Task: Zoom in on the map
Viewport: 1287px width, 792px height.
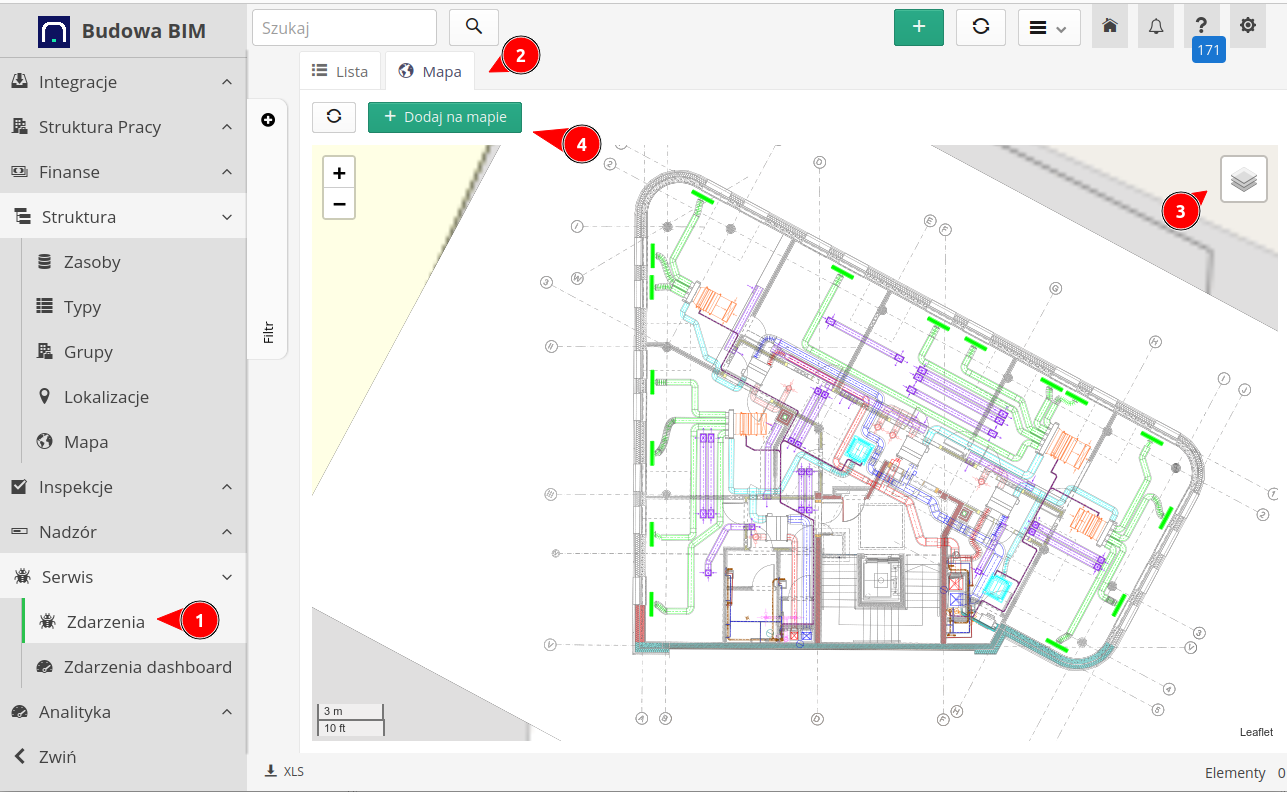Action: [x=339, y=173]
